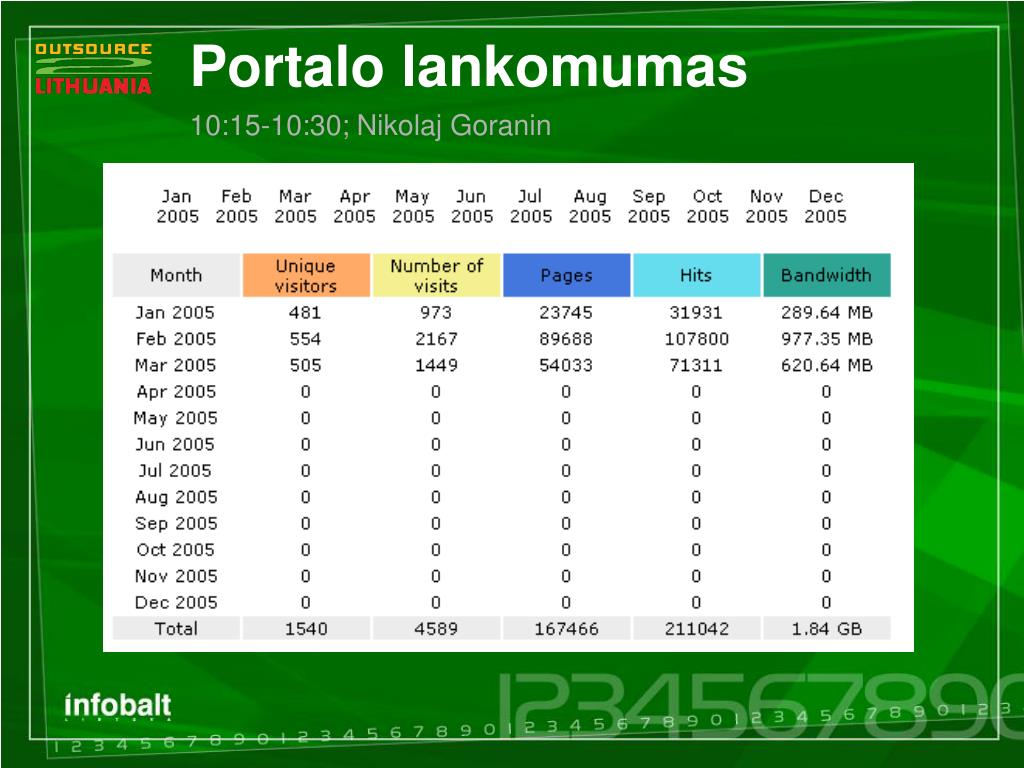Click unique visitors value 505

[x=305, y=365]
